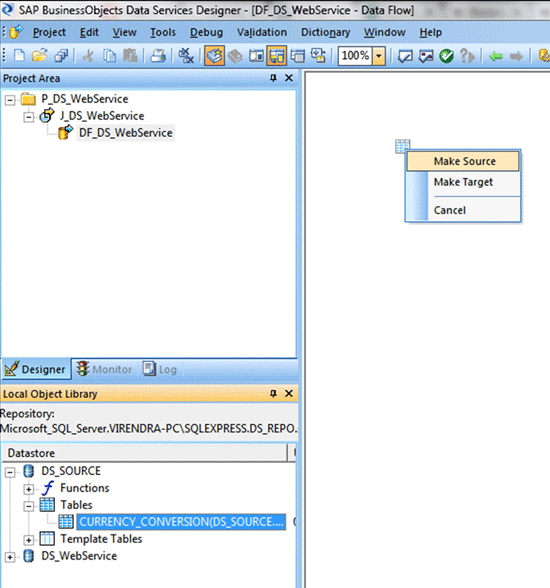Image resolution: width=550 pixels, height=588 pixels.
Task: Click the green Validate checkmark icon
Action: 446,56
